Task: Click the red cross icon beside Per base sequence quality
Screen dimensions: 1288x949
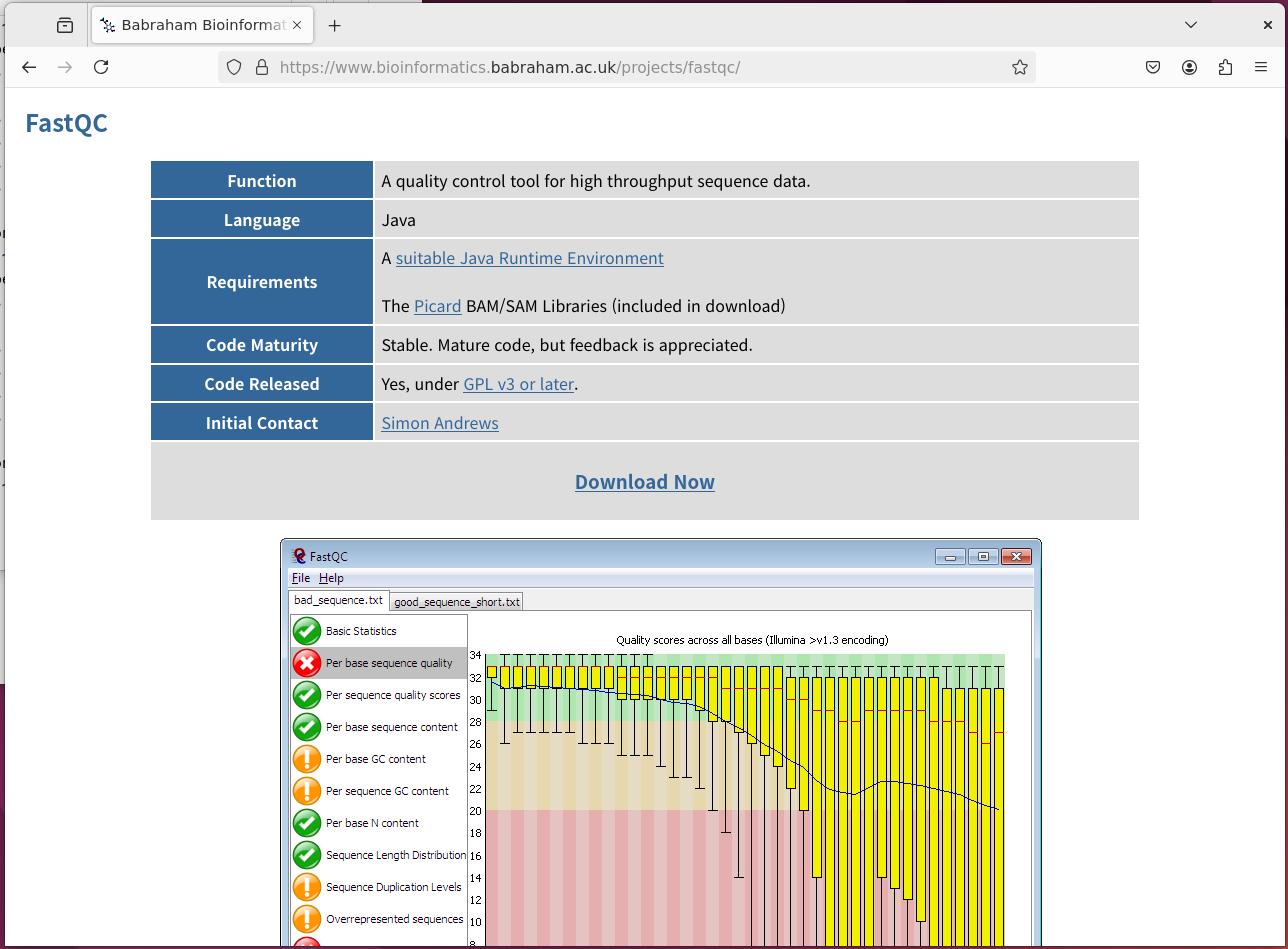Action: pyautogui.click(x=307, y=663)
